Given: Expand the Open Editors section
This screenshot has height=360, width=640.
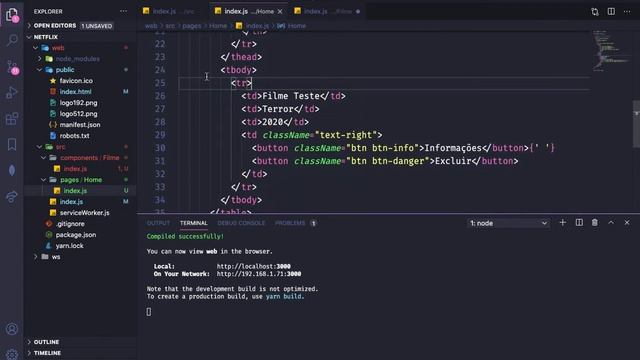Looking at the screenshot, I should 80,25.
